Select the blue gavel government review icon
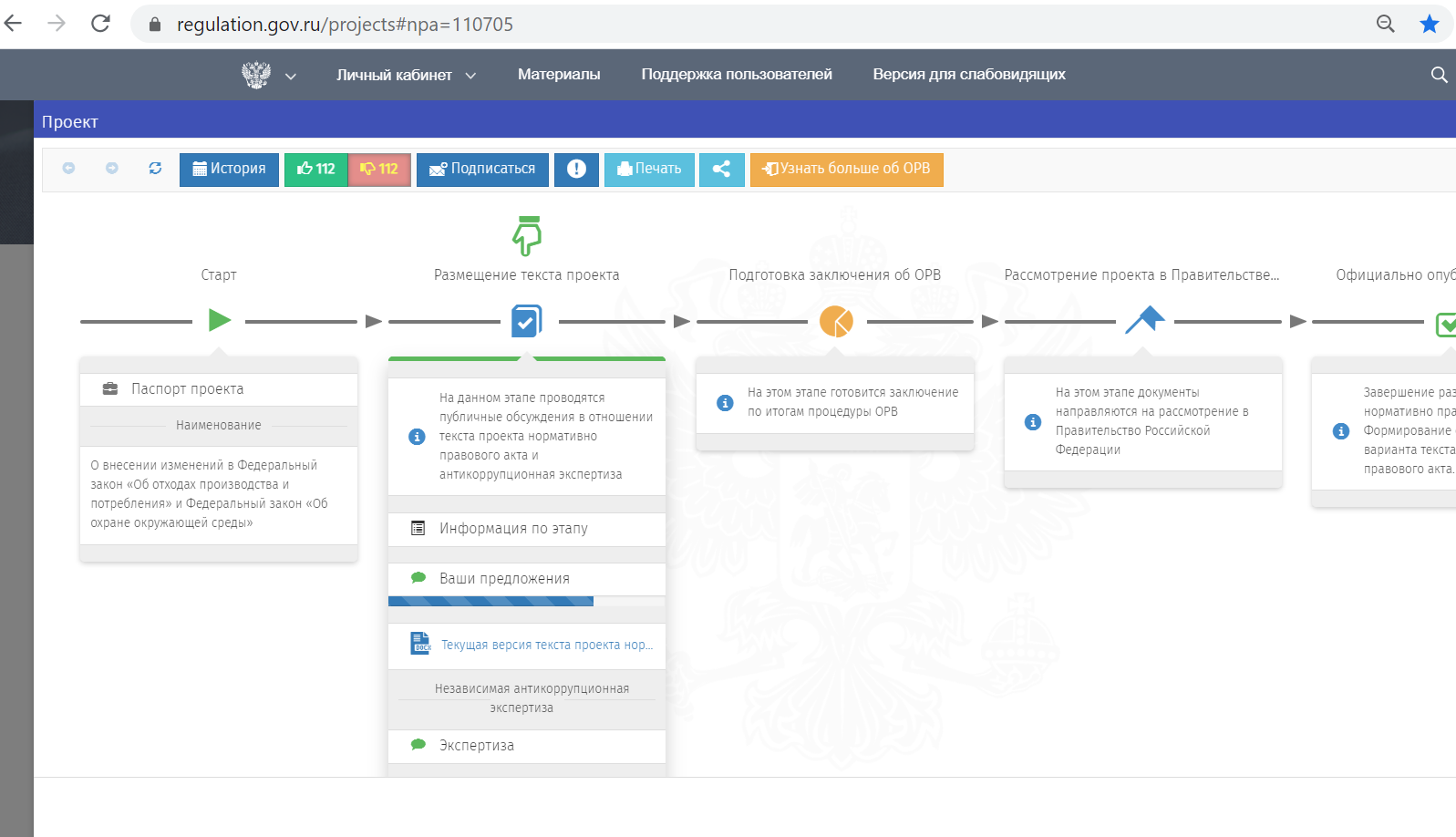Image resolution: width=1456 pixels, height=837 pixels. click(x=1144, y=320)
